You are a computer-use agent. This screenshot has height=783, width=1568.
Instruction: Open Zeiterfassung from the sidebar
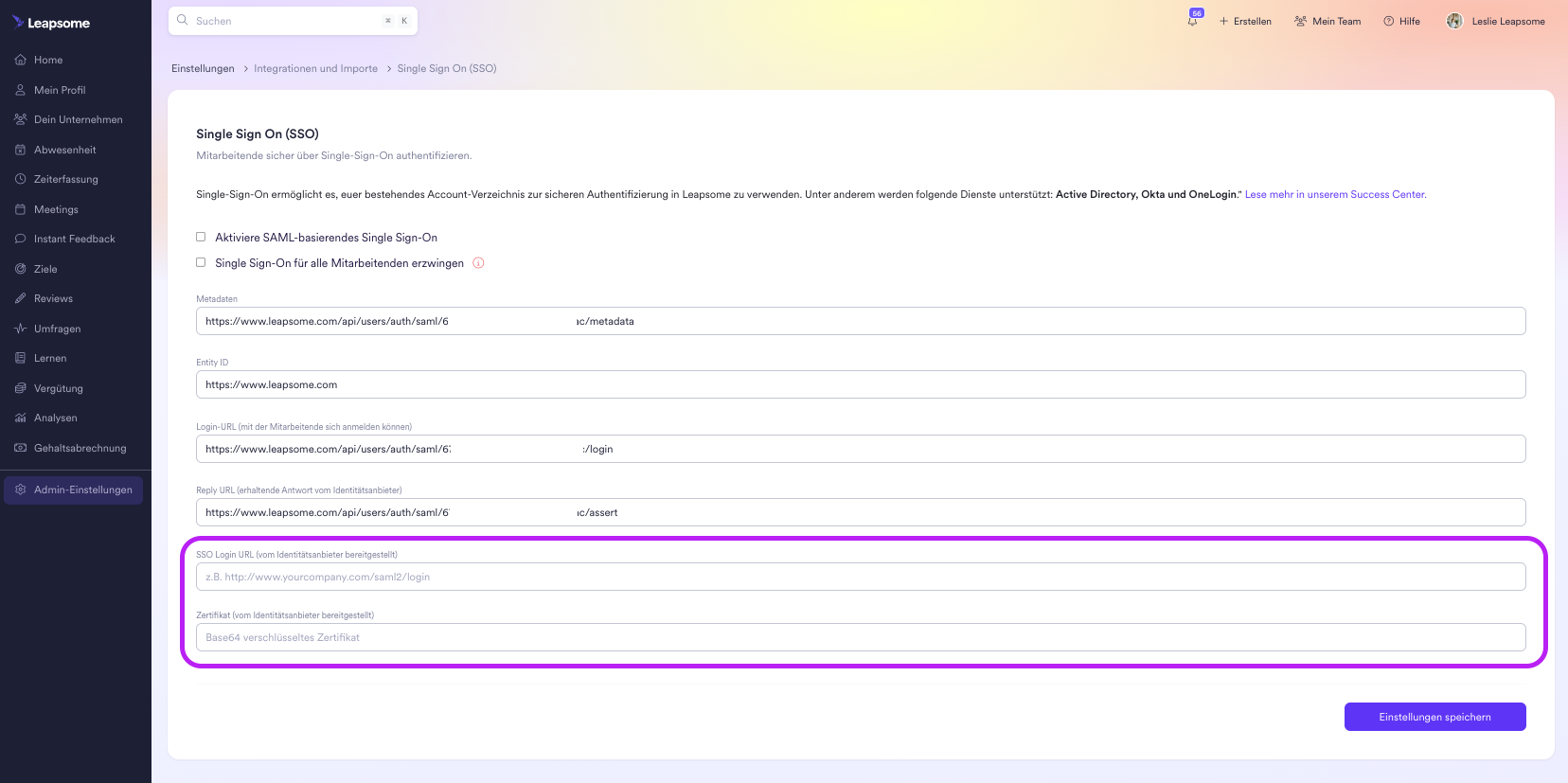[65, 179]
